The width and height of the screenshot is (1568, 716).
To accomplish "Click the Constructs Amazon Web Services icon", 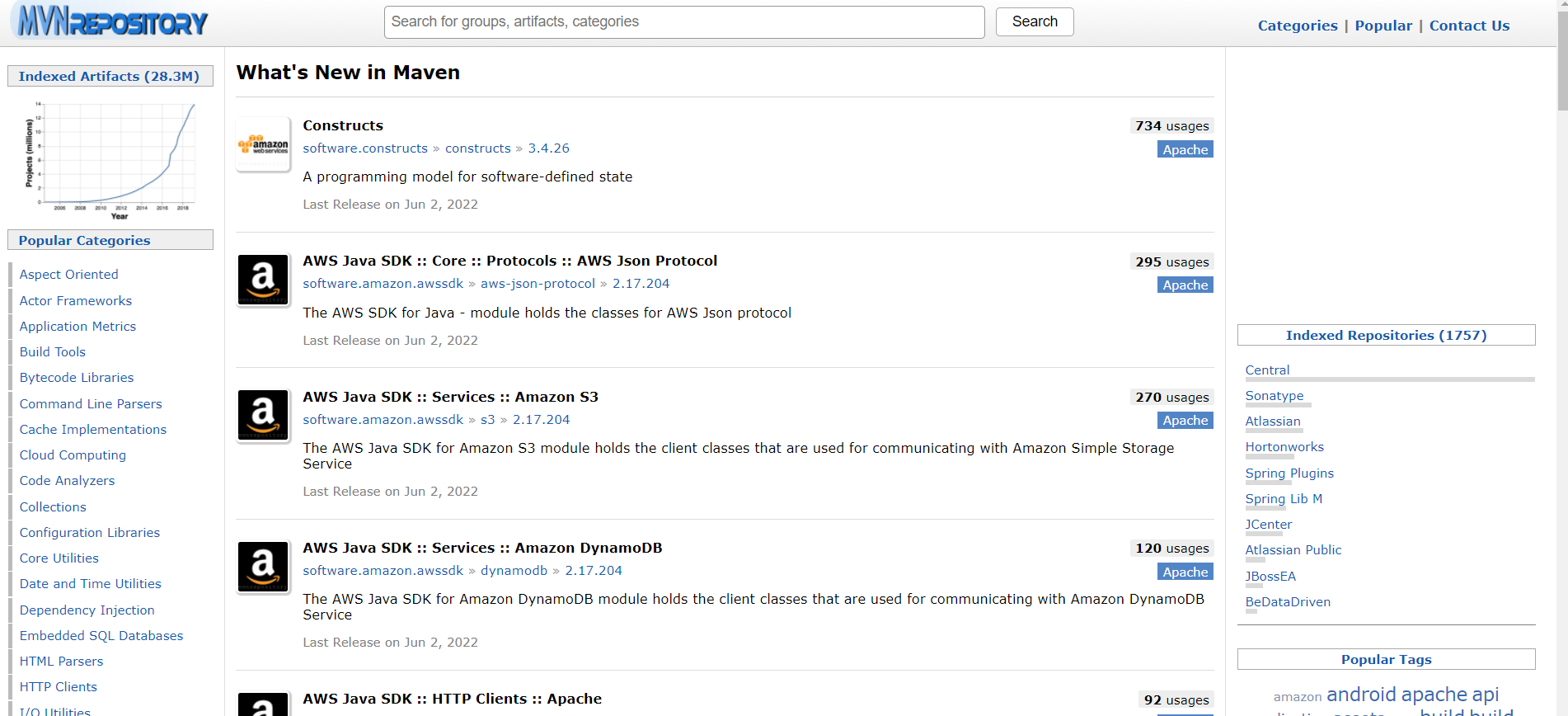I will (263, 145).
